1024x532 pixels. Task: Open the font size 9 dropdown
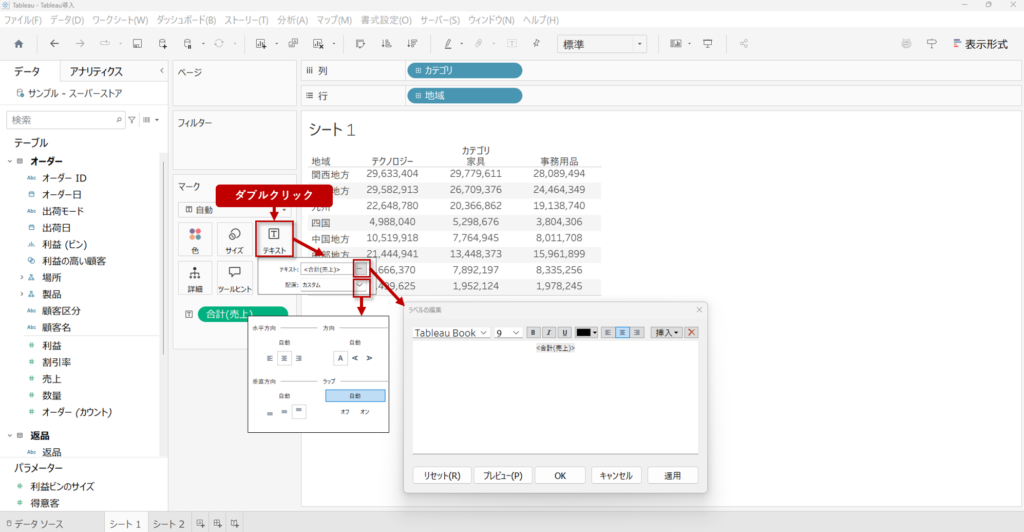pyautogui.click(x=507, y=332)
